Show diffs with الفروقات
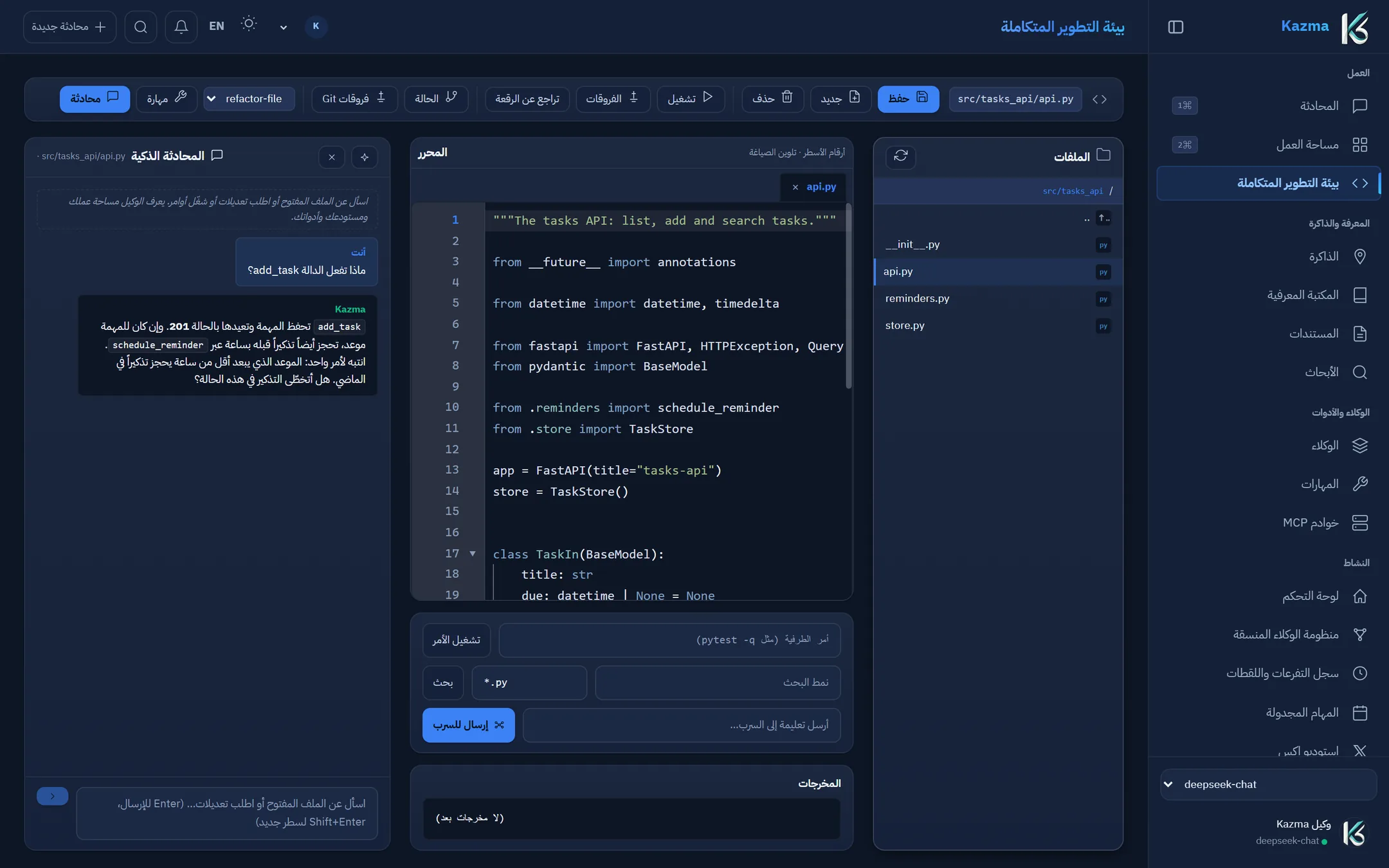 click(x=613, y=99)
